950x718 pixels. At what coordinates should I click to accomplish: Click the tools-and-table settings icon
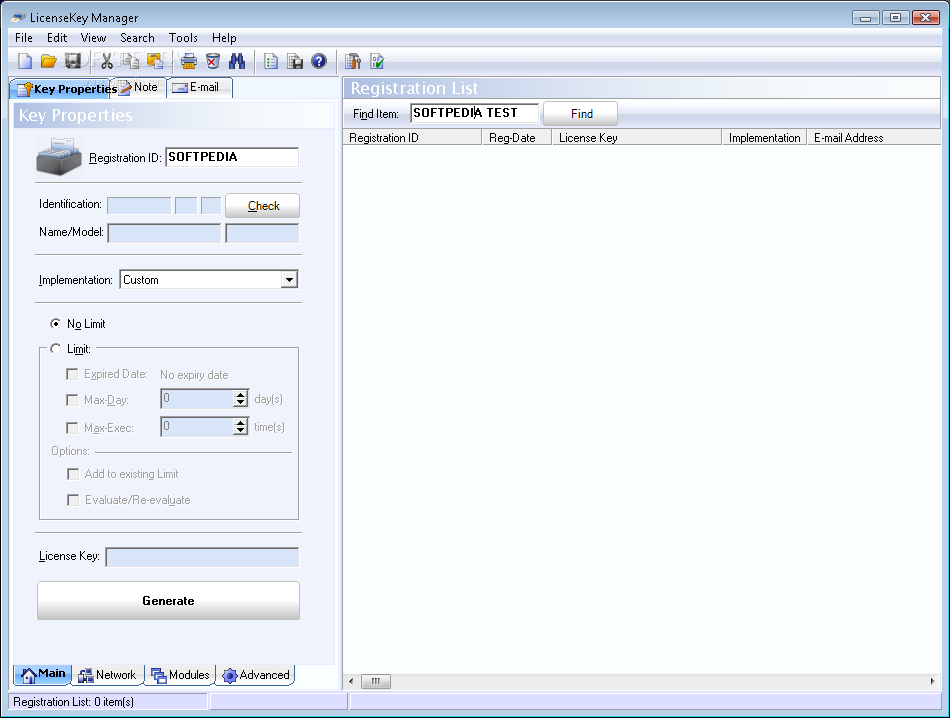(x=353, y=61)
